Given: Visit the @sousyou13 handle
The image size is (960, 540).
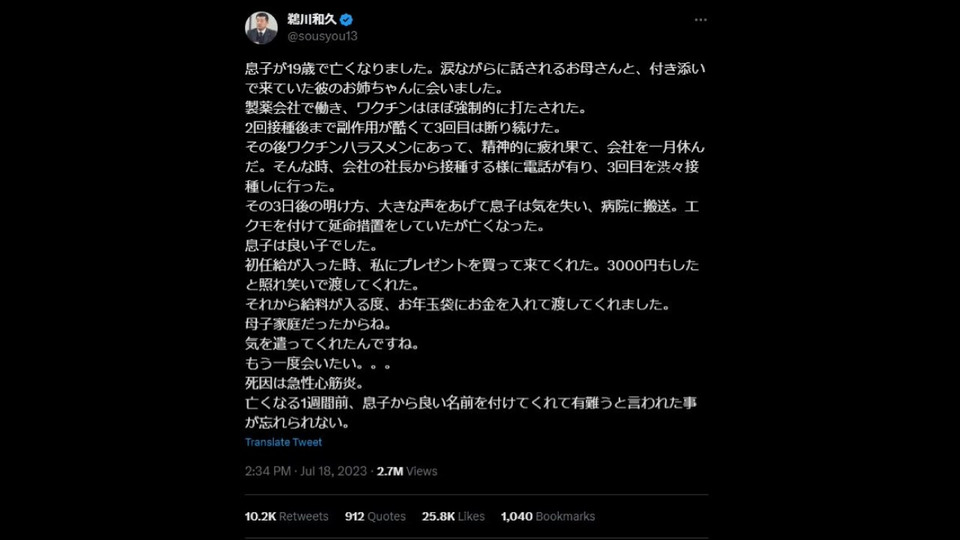Looking at the screenshot, I should 323,36.
